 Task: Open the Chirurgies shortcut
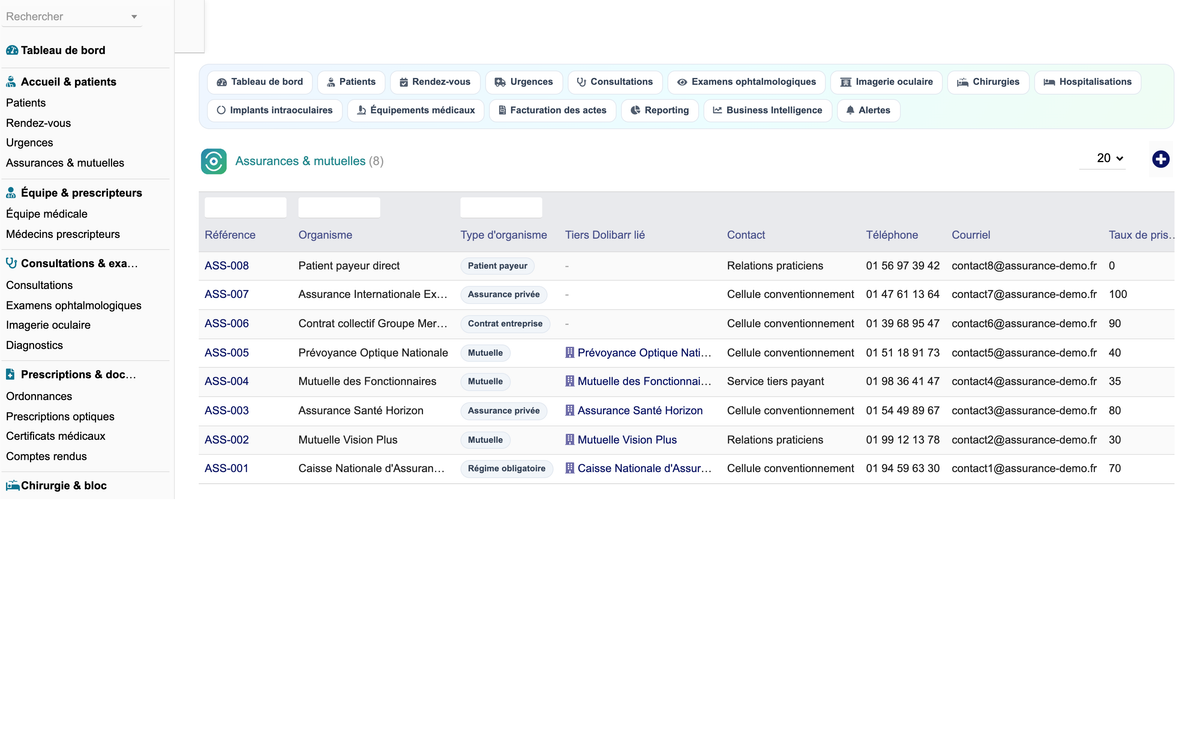(989, 82)
